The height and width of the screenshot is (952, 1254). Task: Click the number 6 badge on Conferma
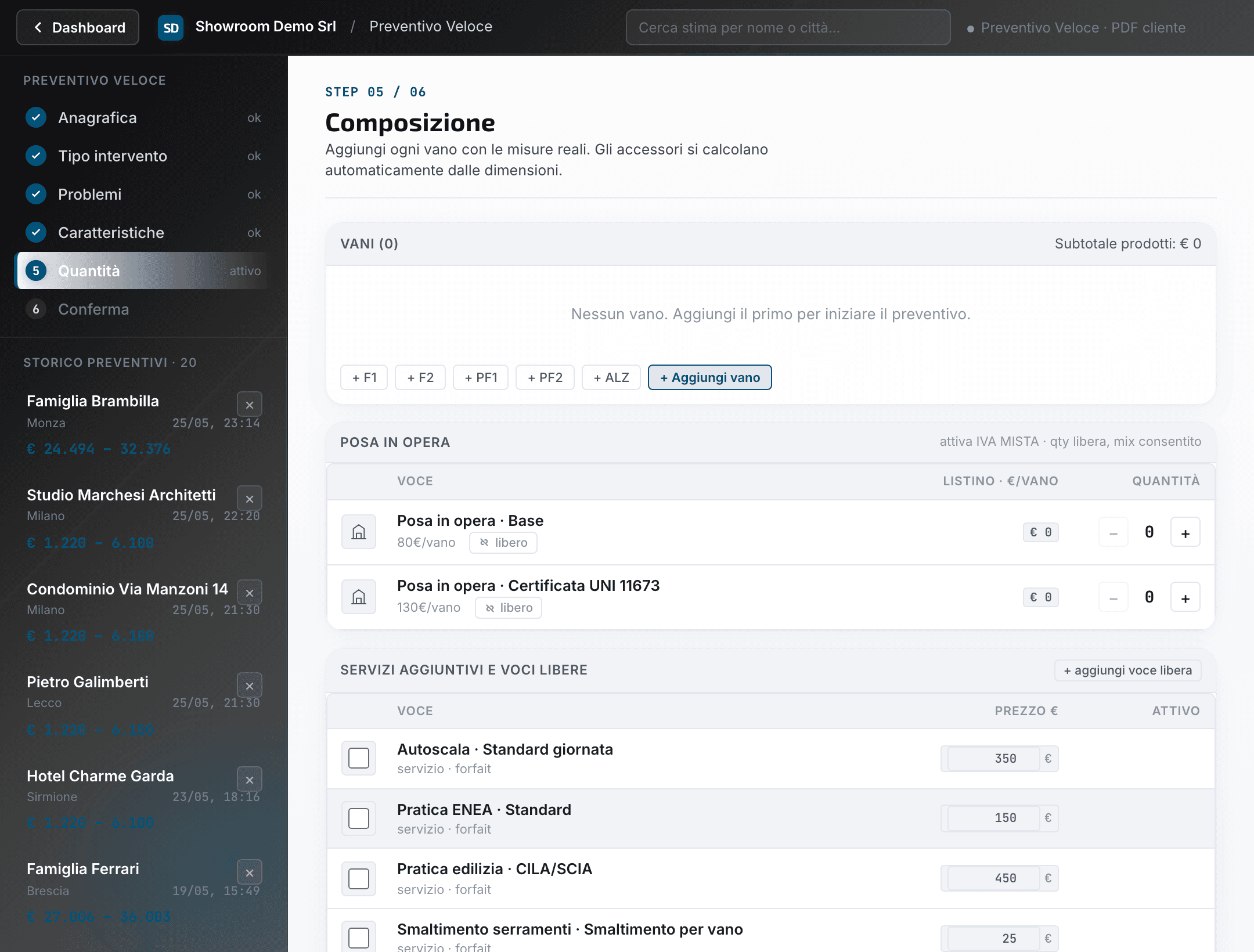36,309
